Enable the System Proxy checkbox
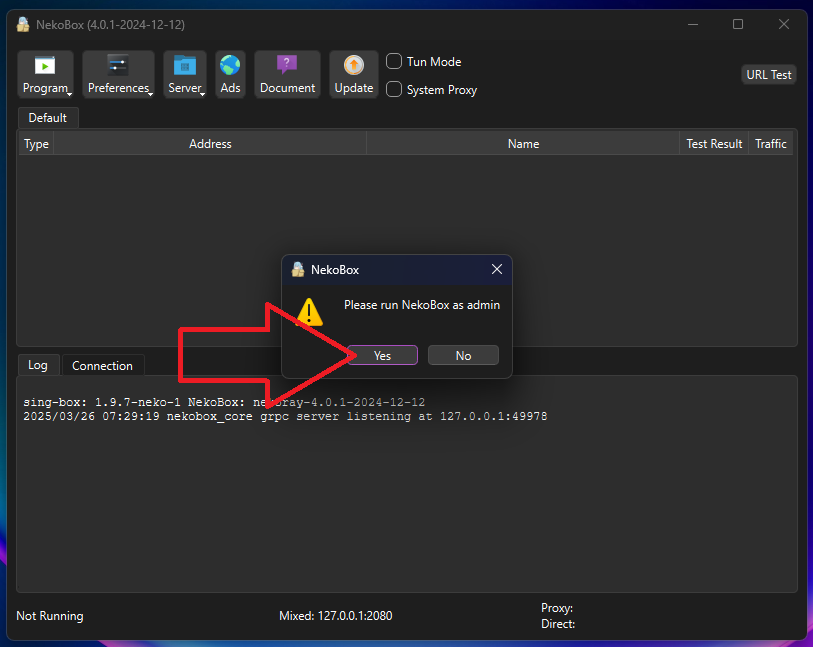Viewport: 813px width, 647px height. point(394,89)
